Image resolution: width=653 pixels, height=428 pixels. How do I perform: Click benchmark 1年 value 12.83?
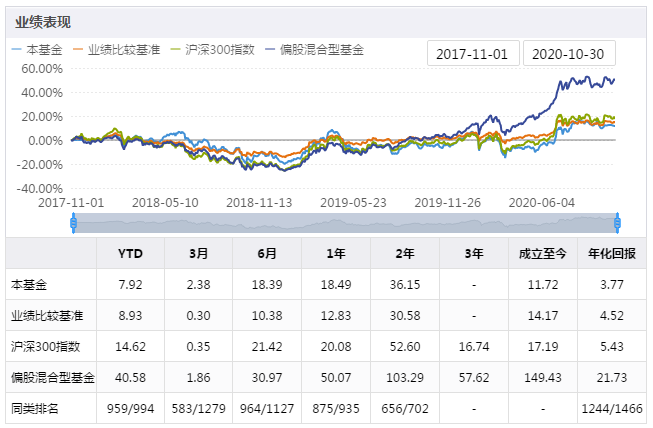pos(336,316)
